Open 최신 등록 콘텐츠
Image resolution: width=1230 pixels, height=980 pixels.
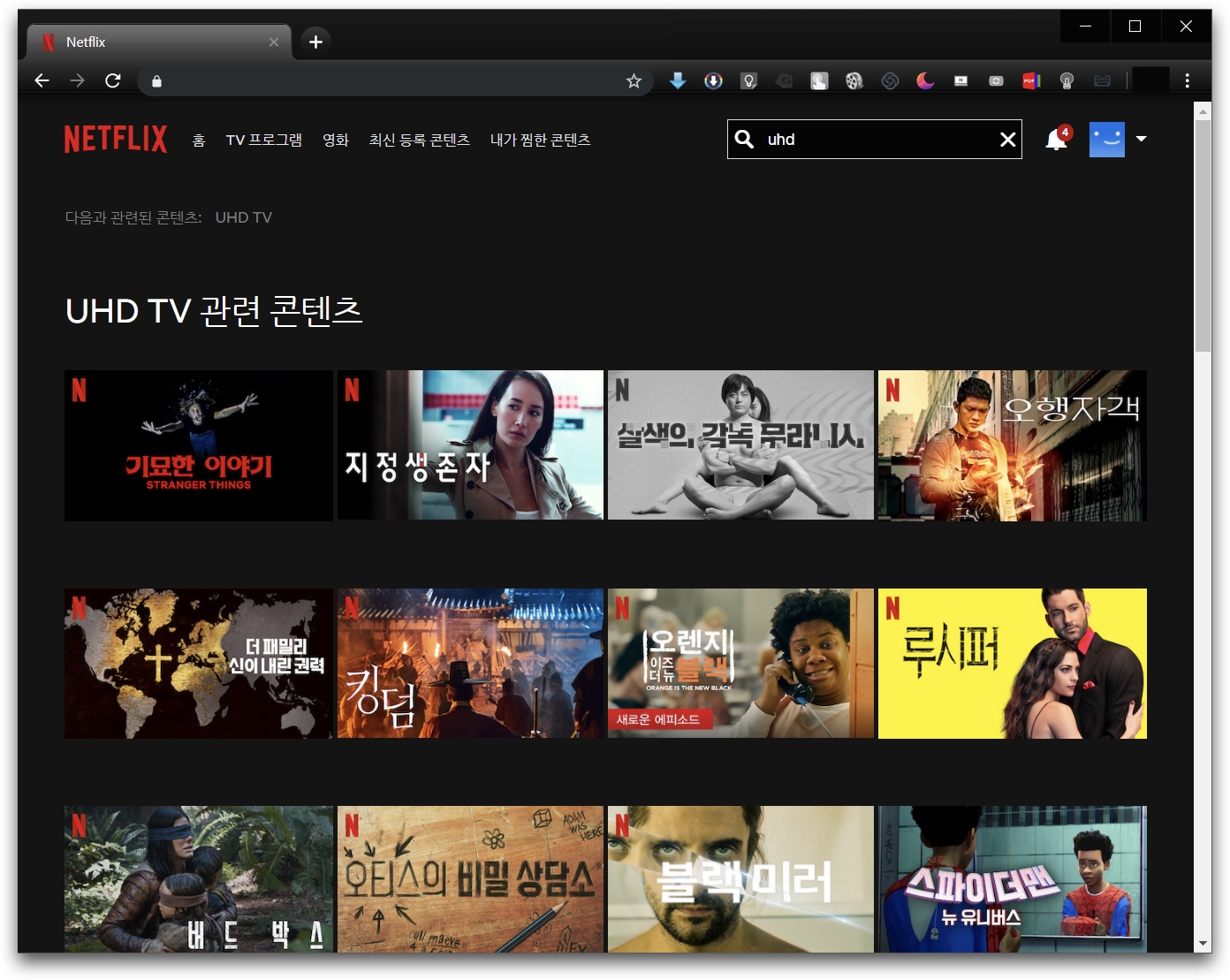pyautogui.click(x=420, y=140)
